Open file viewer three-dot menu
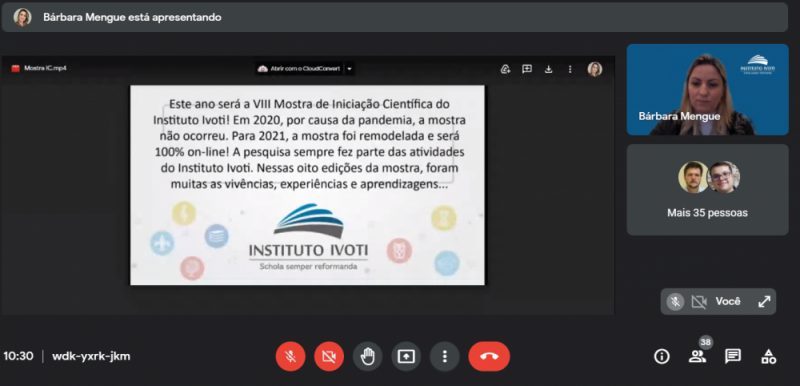This screenshot has width=800, height=386. [570, 69]
